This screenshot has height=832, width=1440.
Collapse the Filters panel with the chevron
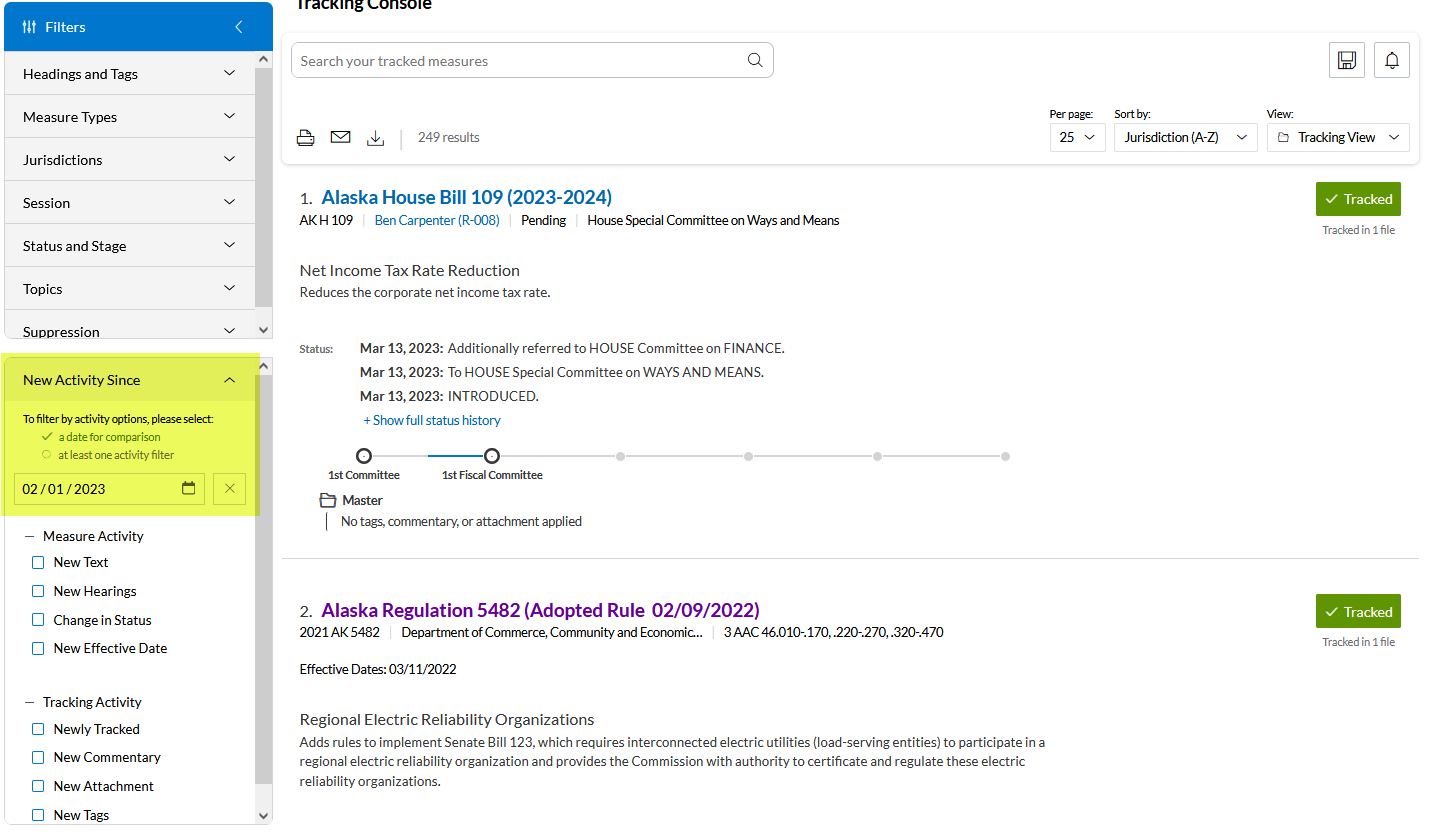[x=238, y=27]
